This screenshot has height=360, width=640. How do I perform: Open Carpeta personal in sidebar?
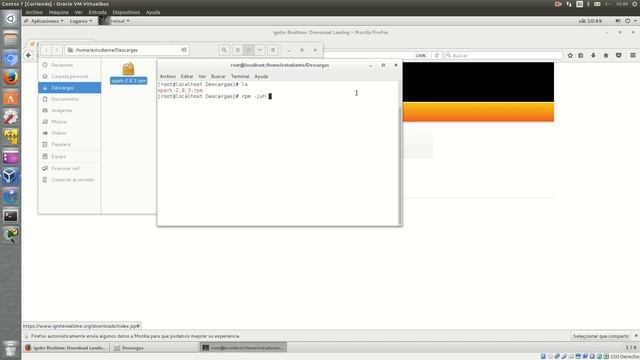tap(70, 76)
